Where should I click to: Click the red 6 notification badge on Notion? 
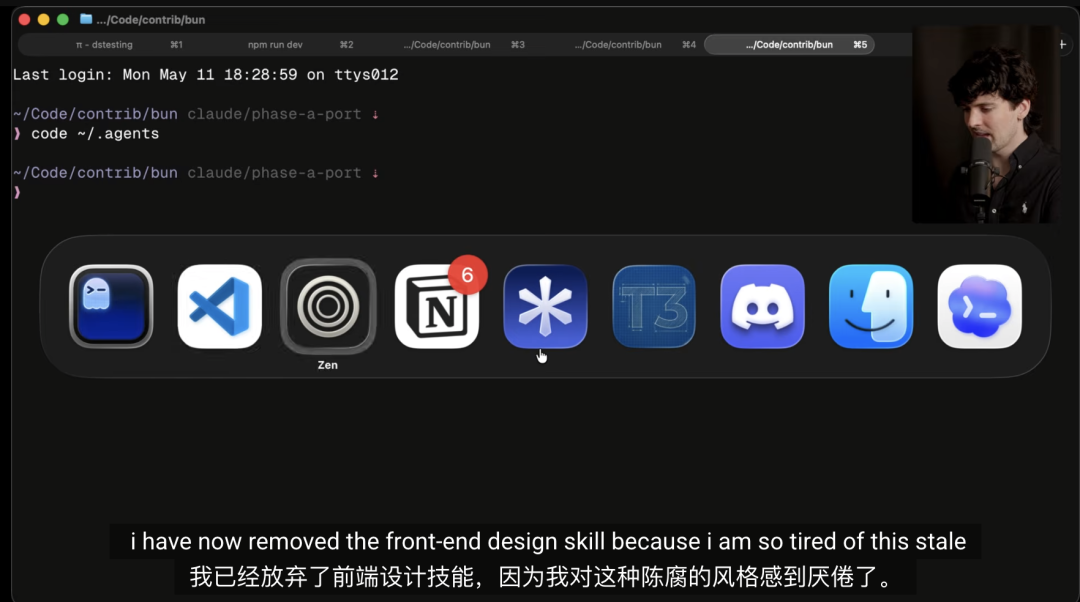(x=468, y=275)
